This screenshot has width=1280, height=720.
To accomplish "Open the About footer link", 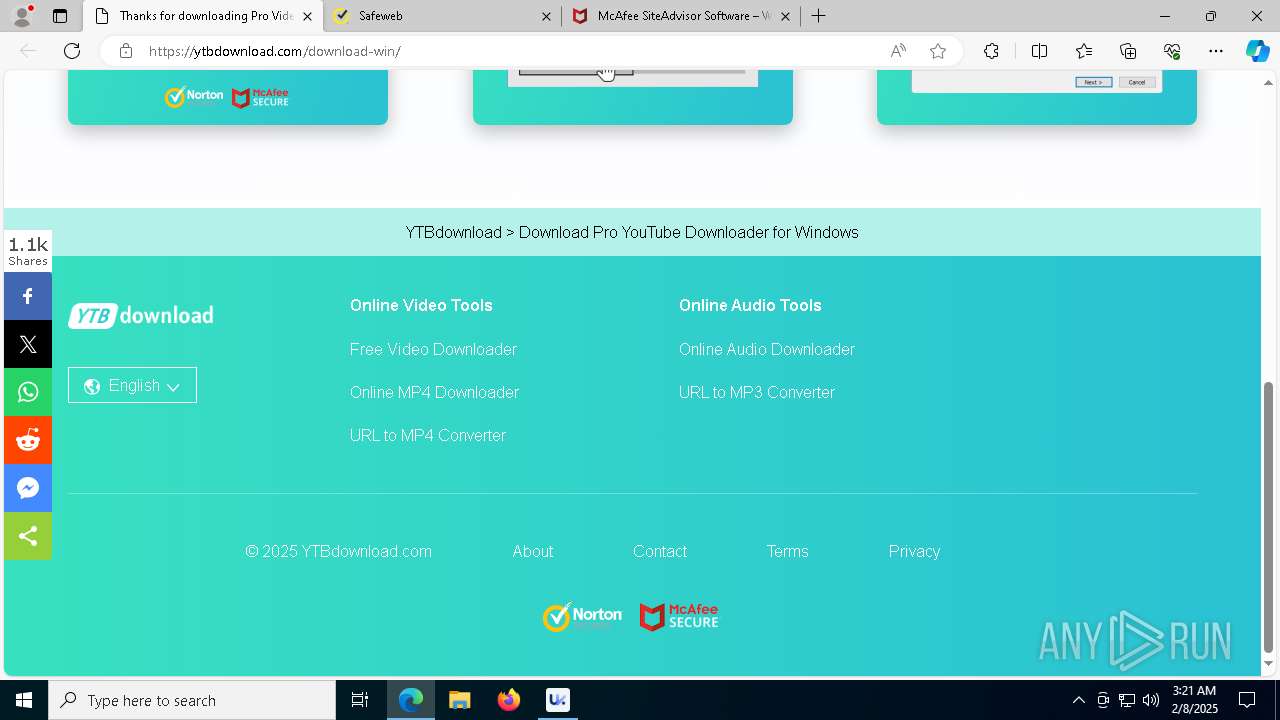I will (x=533, y=551).
